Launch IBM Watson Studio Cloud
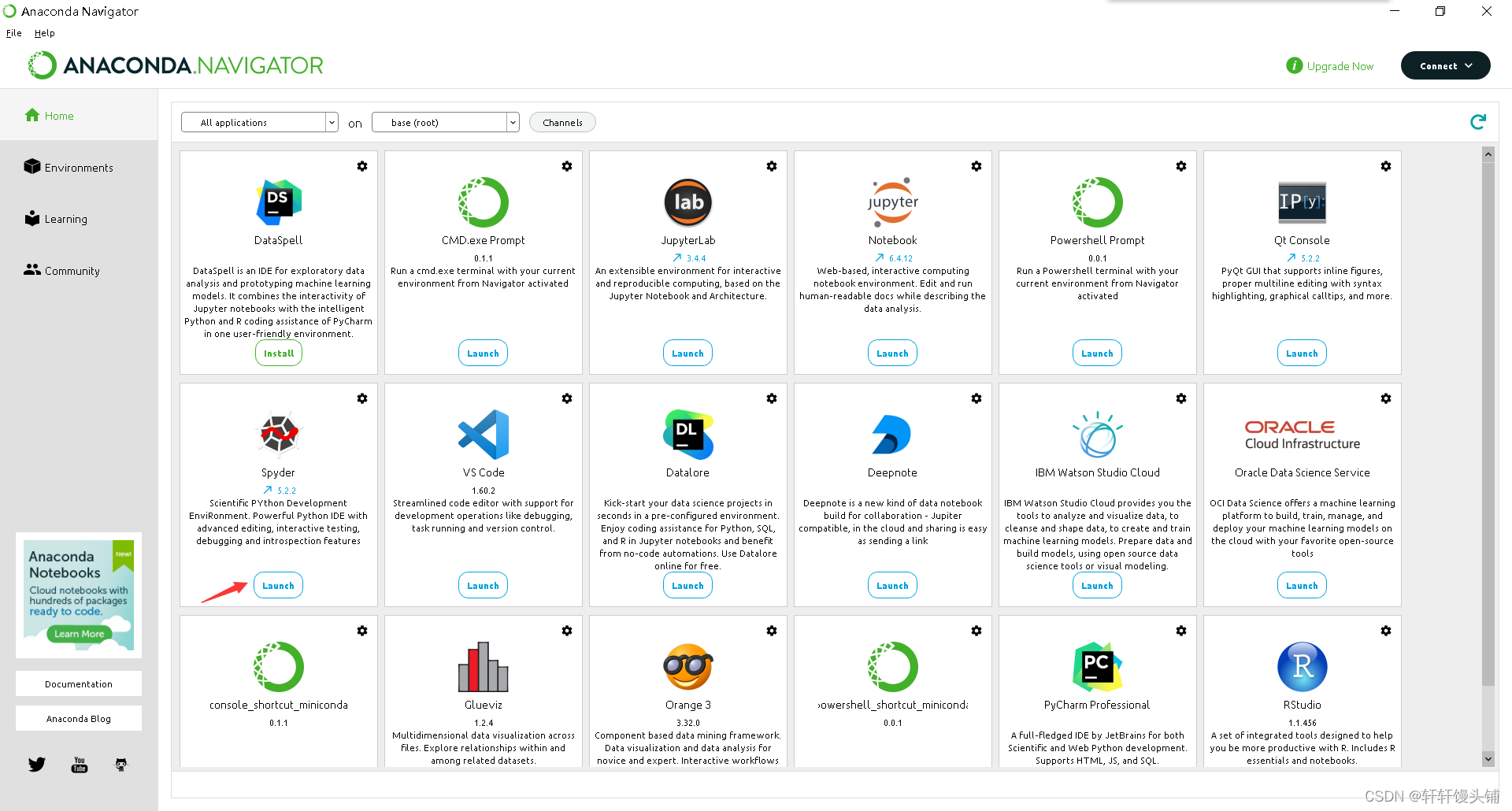 pyautogui.click(x=1098, y=586)
